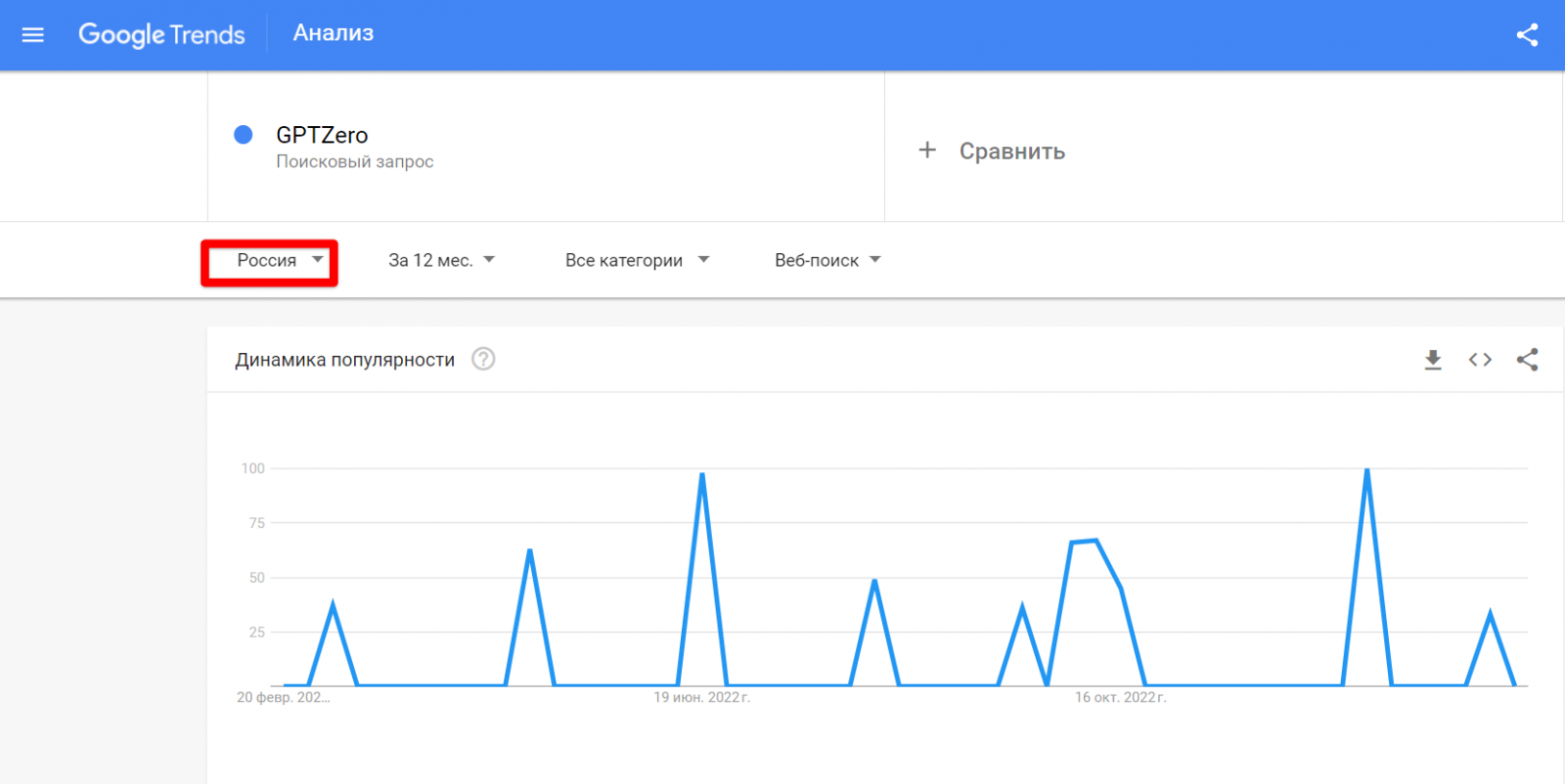Open the Россия region dropdown

(279, 261)
